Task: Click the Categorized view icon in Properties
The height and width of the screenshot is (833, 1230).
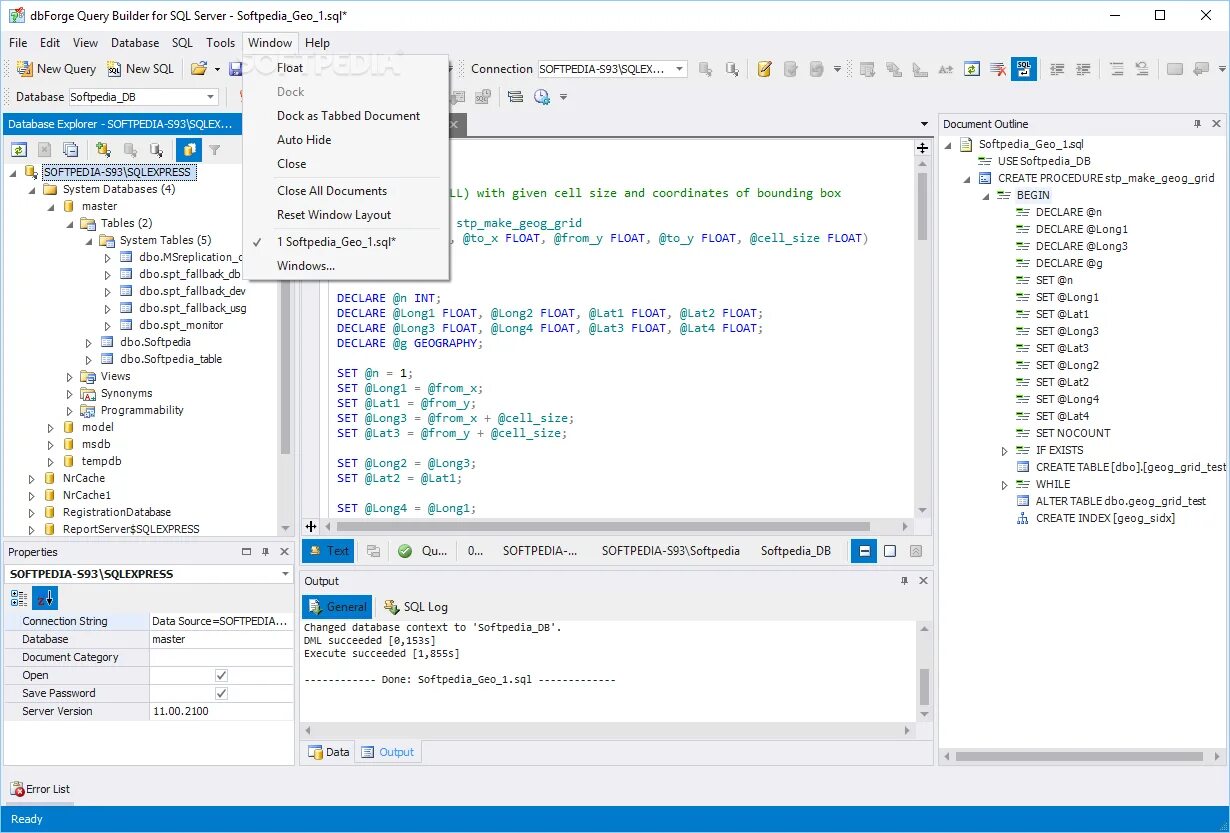Action: click(x=19, y=598)
